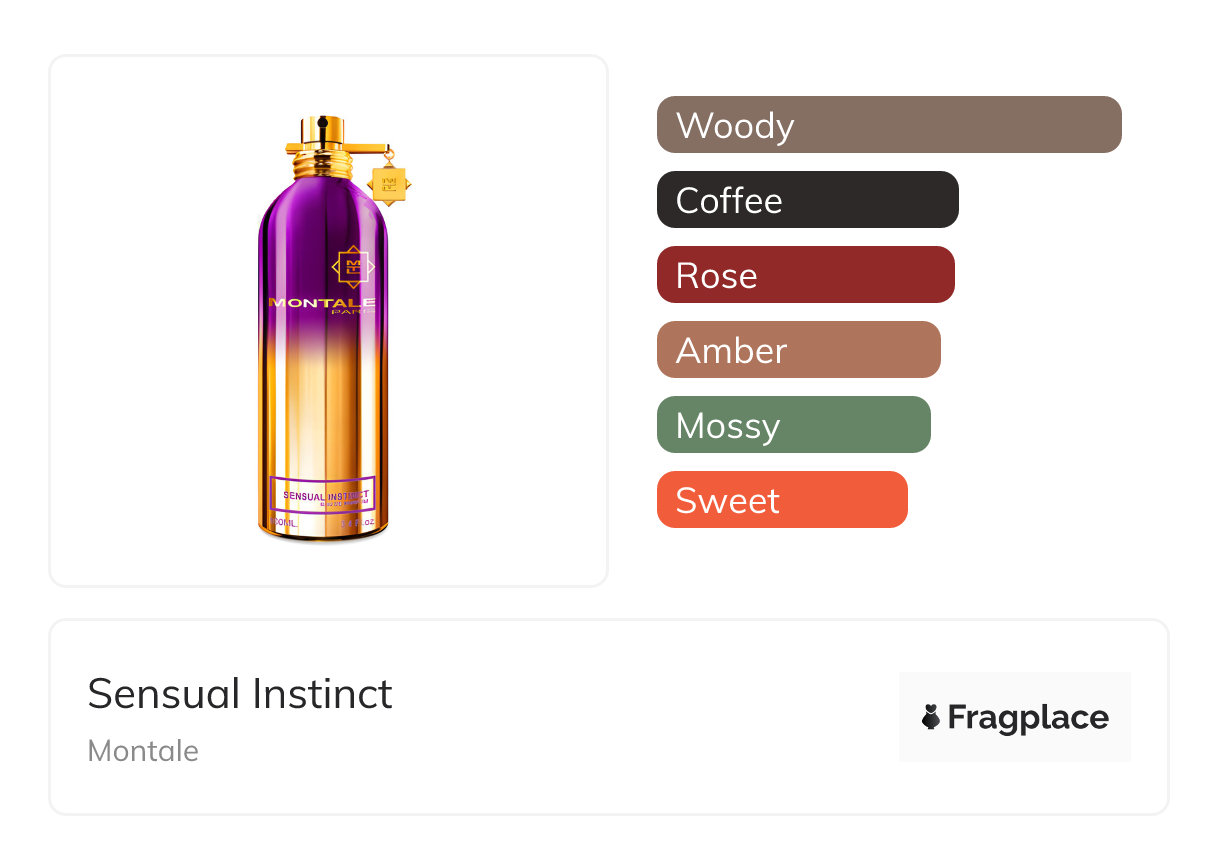Select the Coffee accord bar
The height and width of the screenshot is (864, 1218).
[x=807, y=200]
